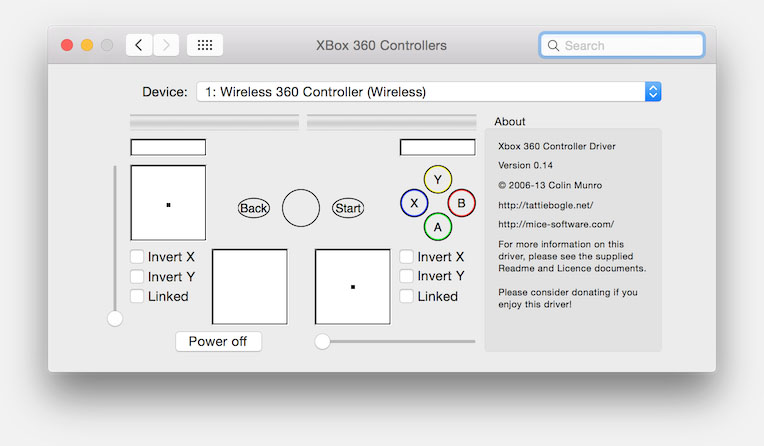
Task: Minimize the window with the yellow button
Action: [87, 45]
